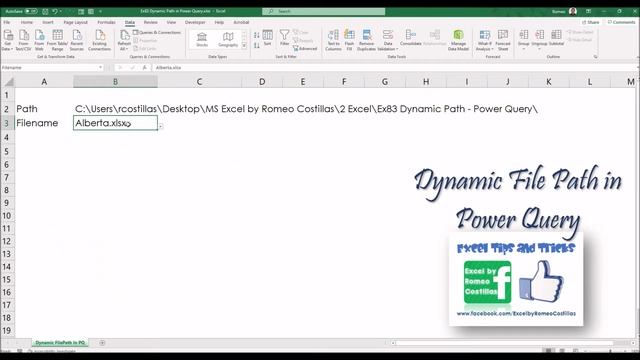
Task: Open Data Validation dropdown
Action: pyautogui.click(x=388, y=40)
